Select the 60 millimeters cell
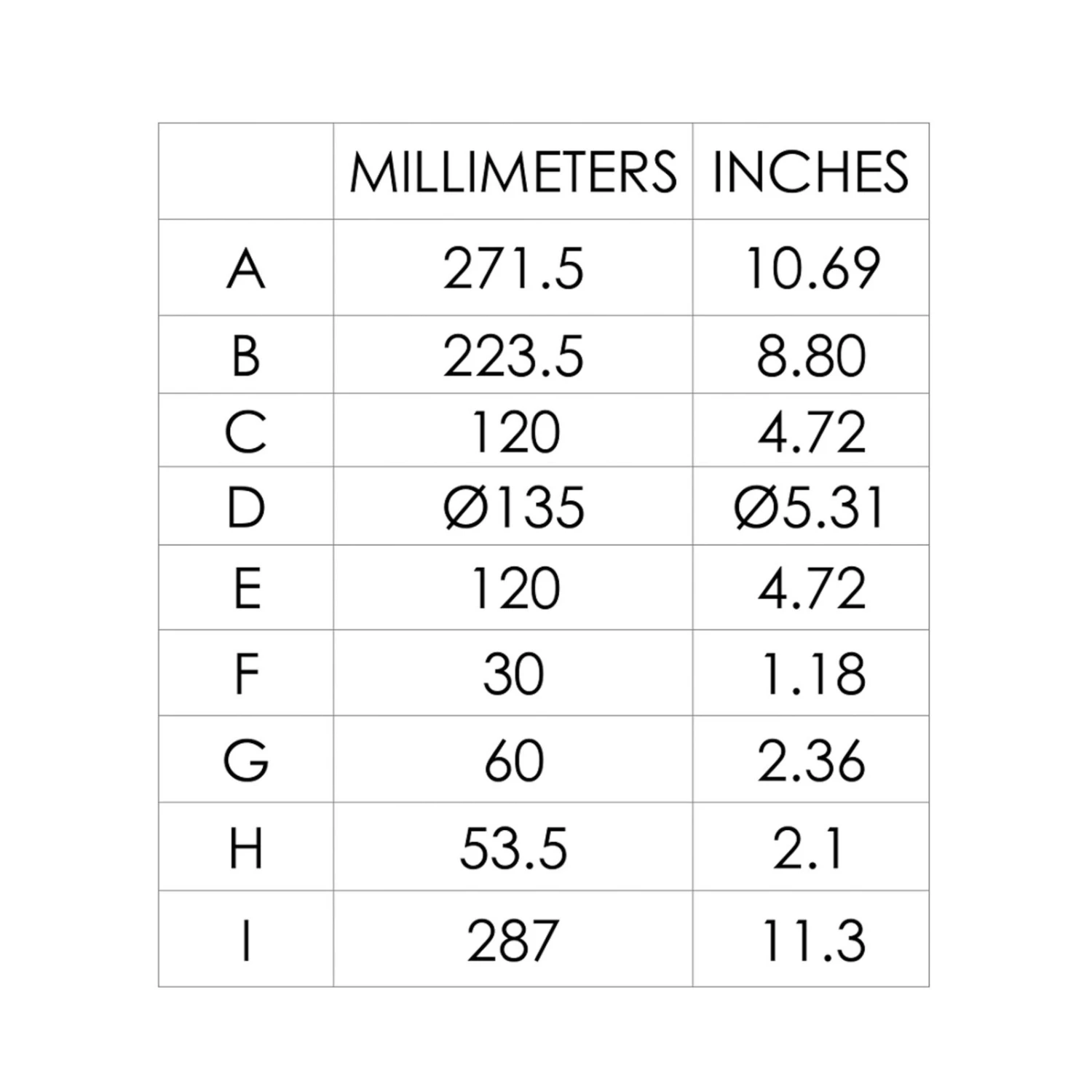Image resolution: width=1092 pixels, height=1092 pixels. click(513, 761)
